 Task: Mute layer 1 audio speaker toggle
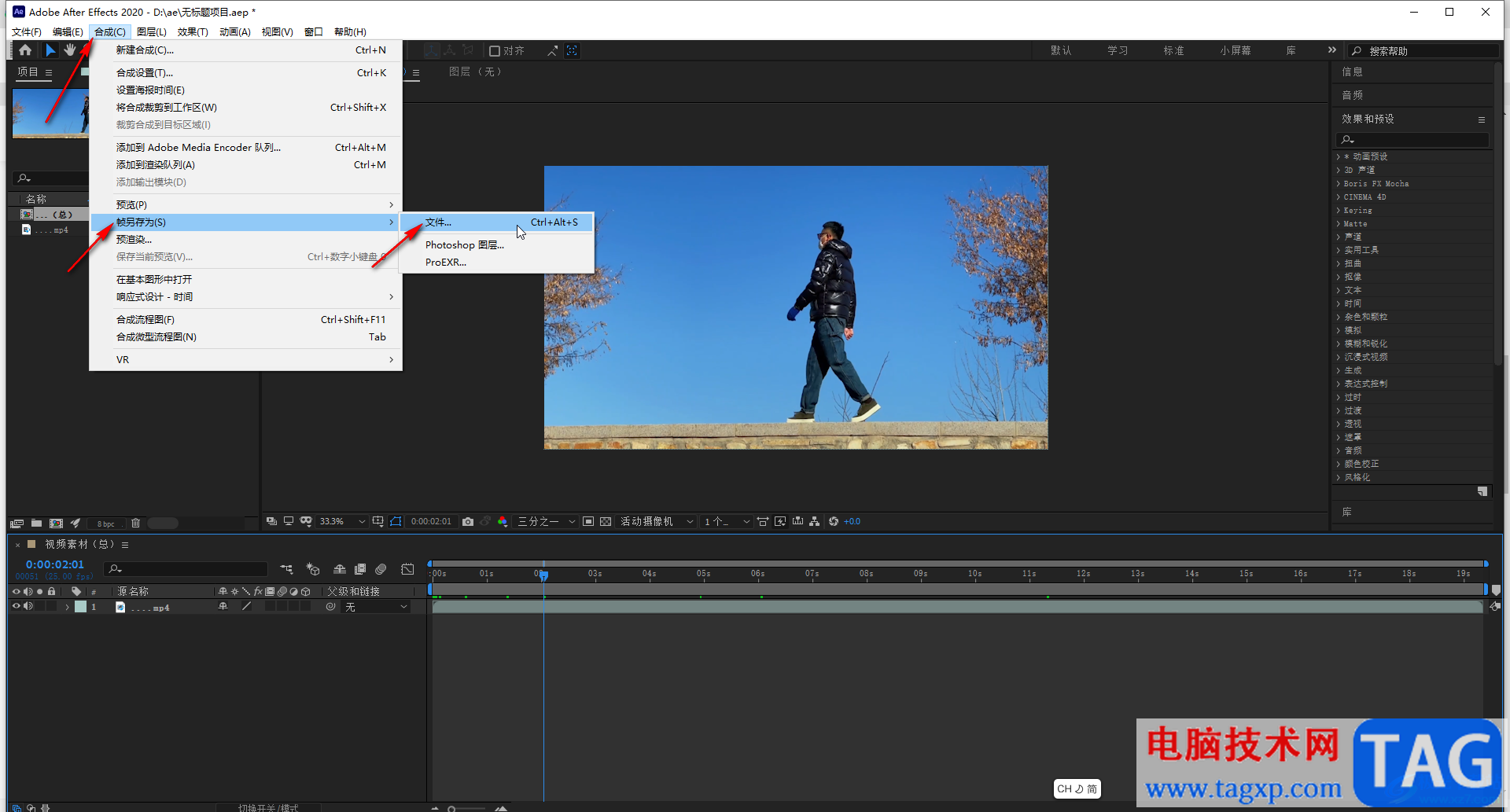pos(28,606)
